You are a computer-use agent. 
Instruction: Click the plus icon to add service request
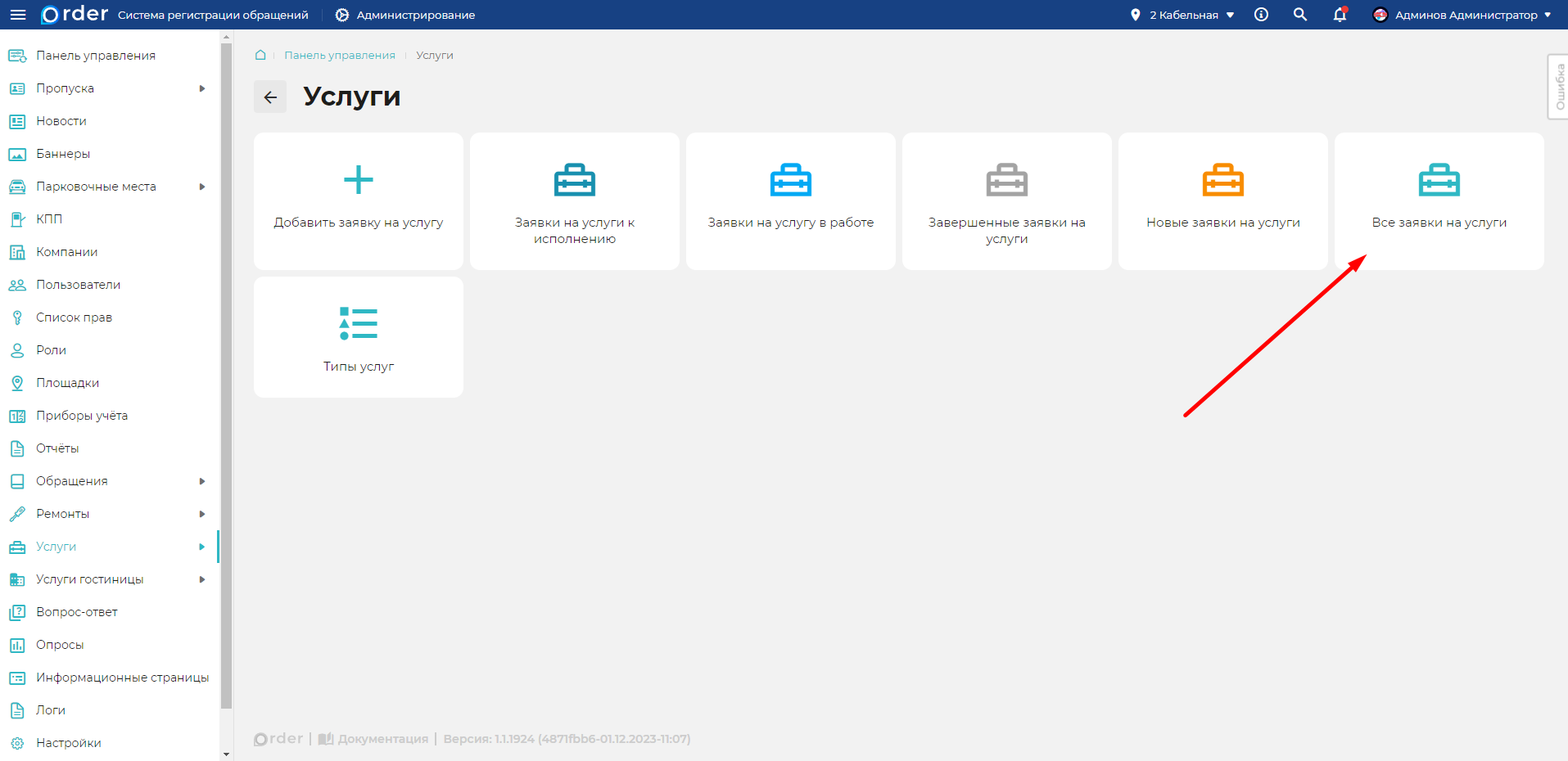tap(358, 180)
